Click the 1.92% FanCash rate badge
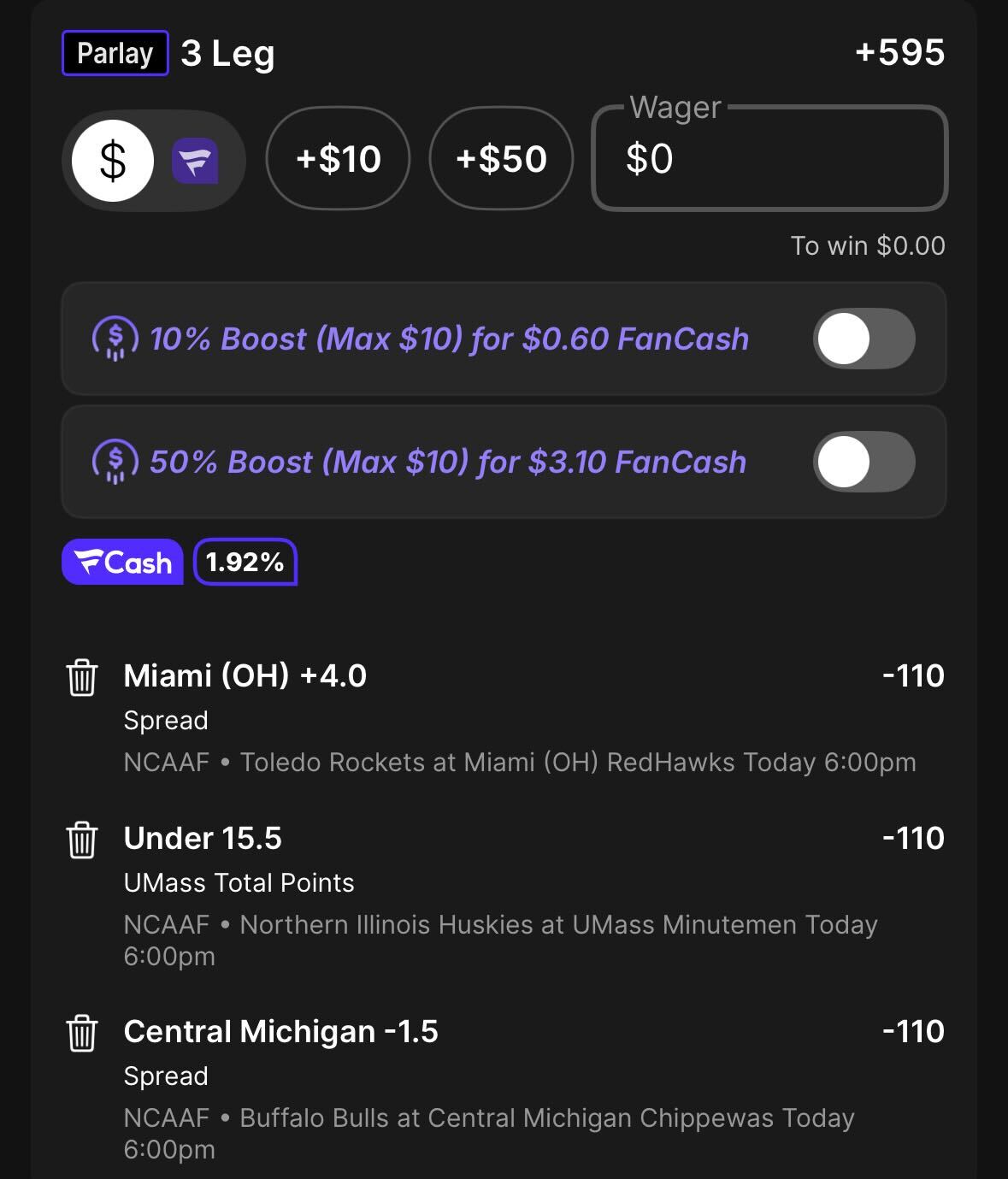Image resolution: width=1008 pixels, height=1179 pixels. click(x=245, y=562)
